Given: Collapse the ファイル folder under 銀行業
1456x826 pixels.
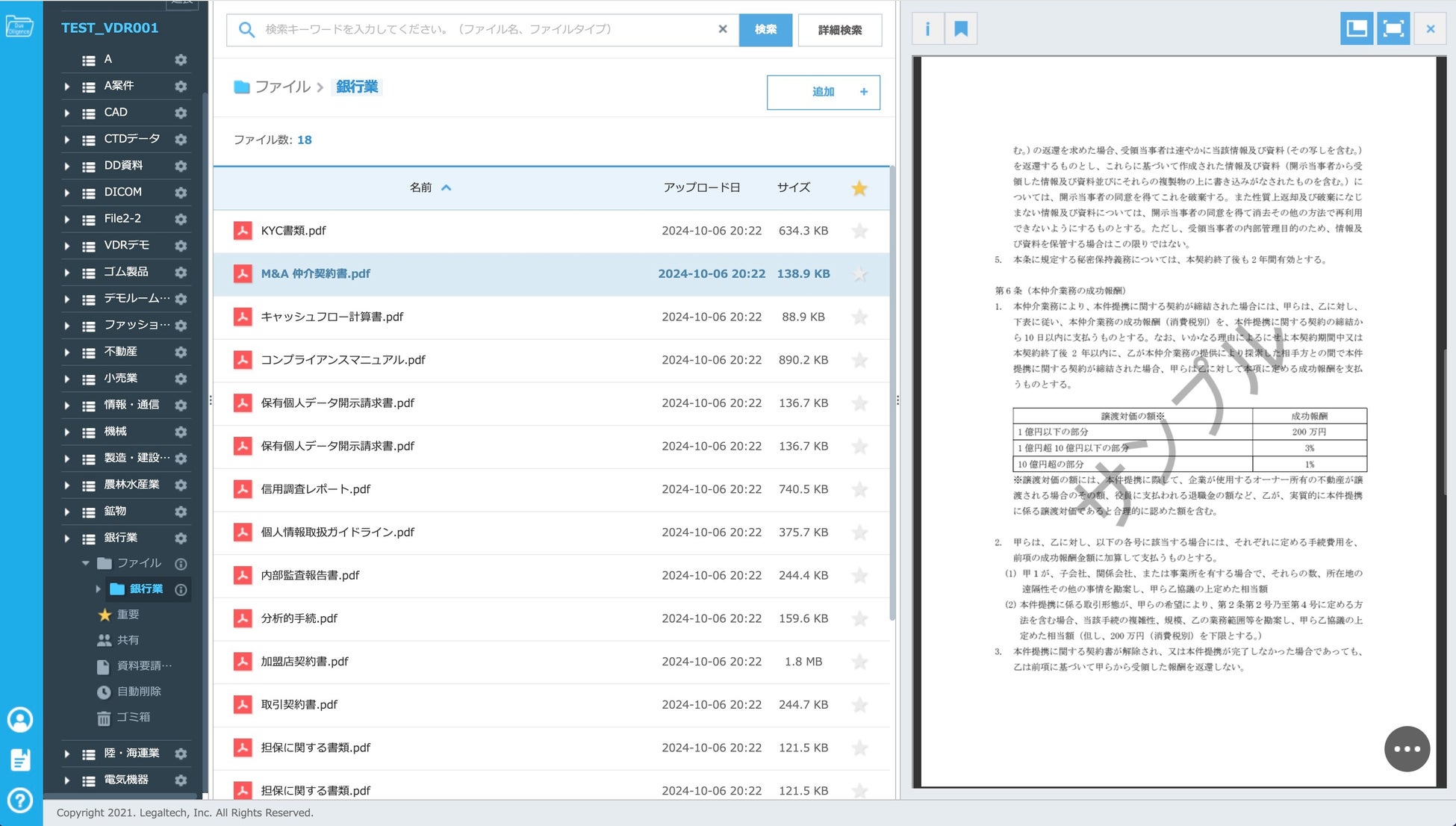Looking at the screenshot, I should (85, 563).
